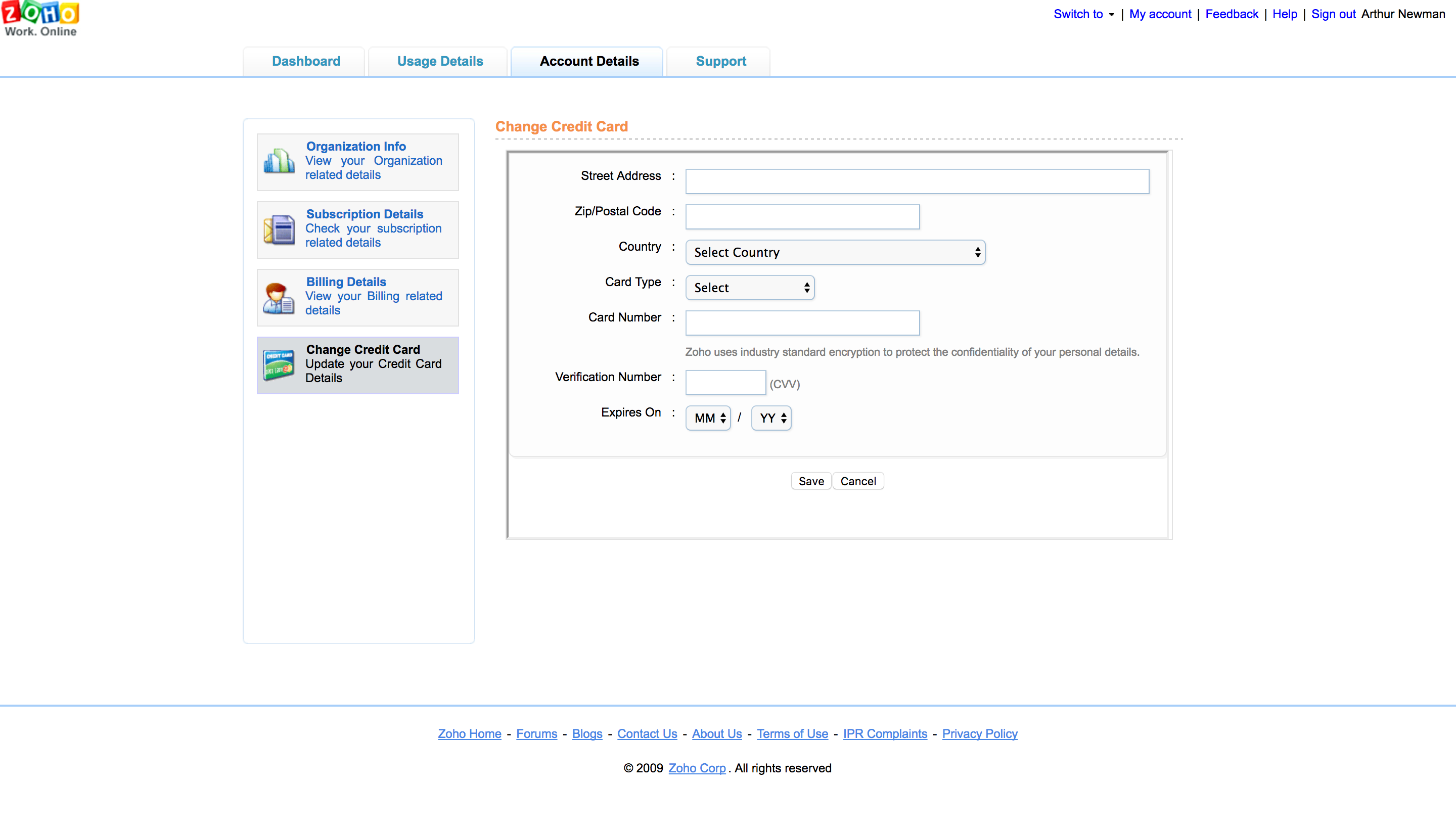Open the Privacy Policy footer link
This screenshot has height=832, width=1456.
tap(979, 733)
